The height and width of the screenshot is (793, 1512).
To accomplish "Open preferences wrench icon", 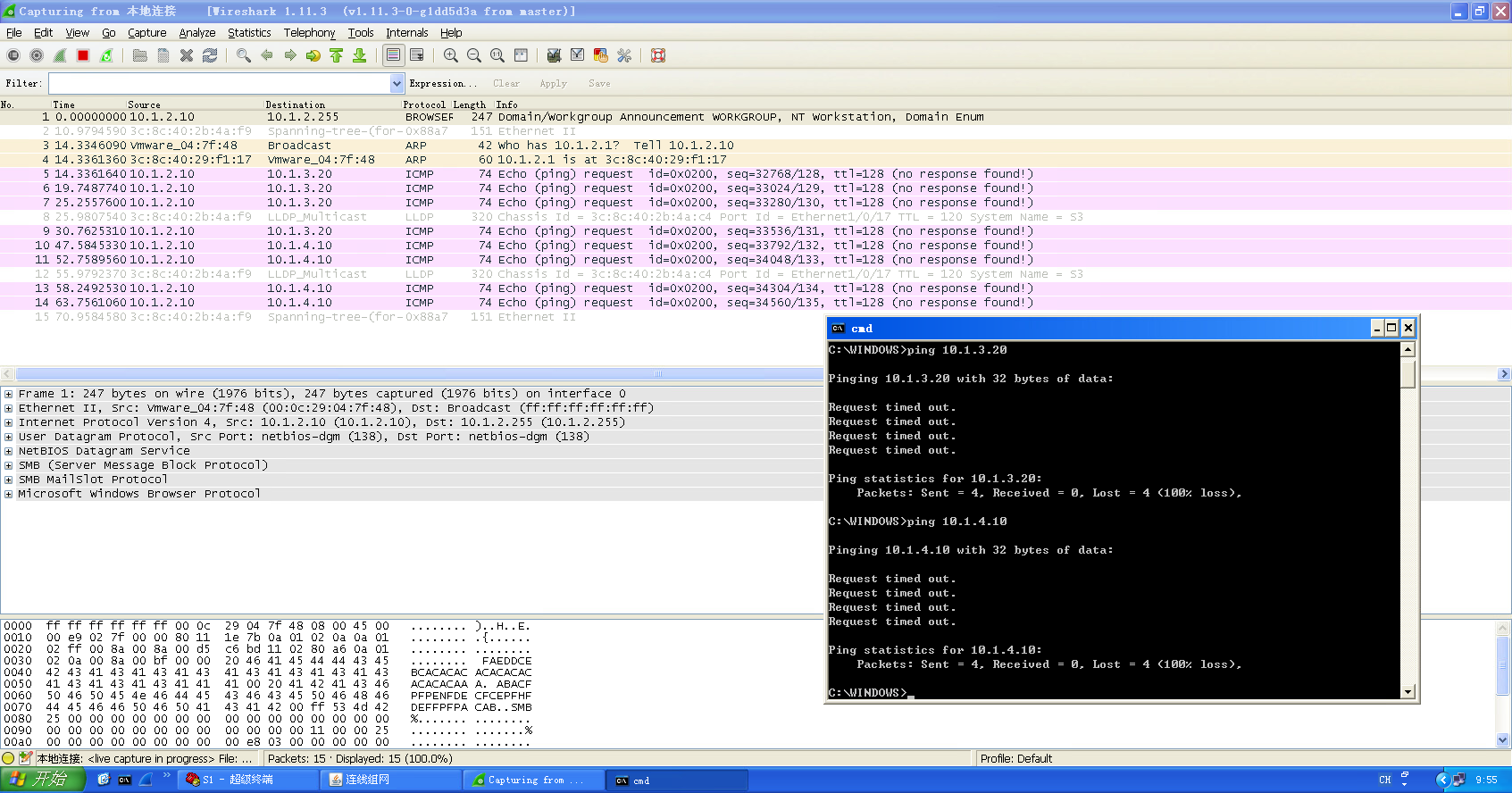I will tap(624, 55).
